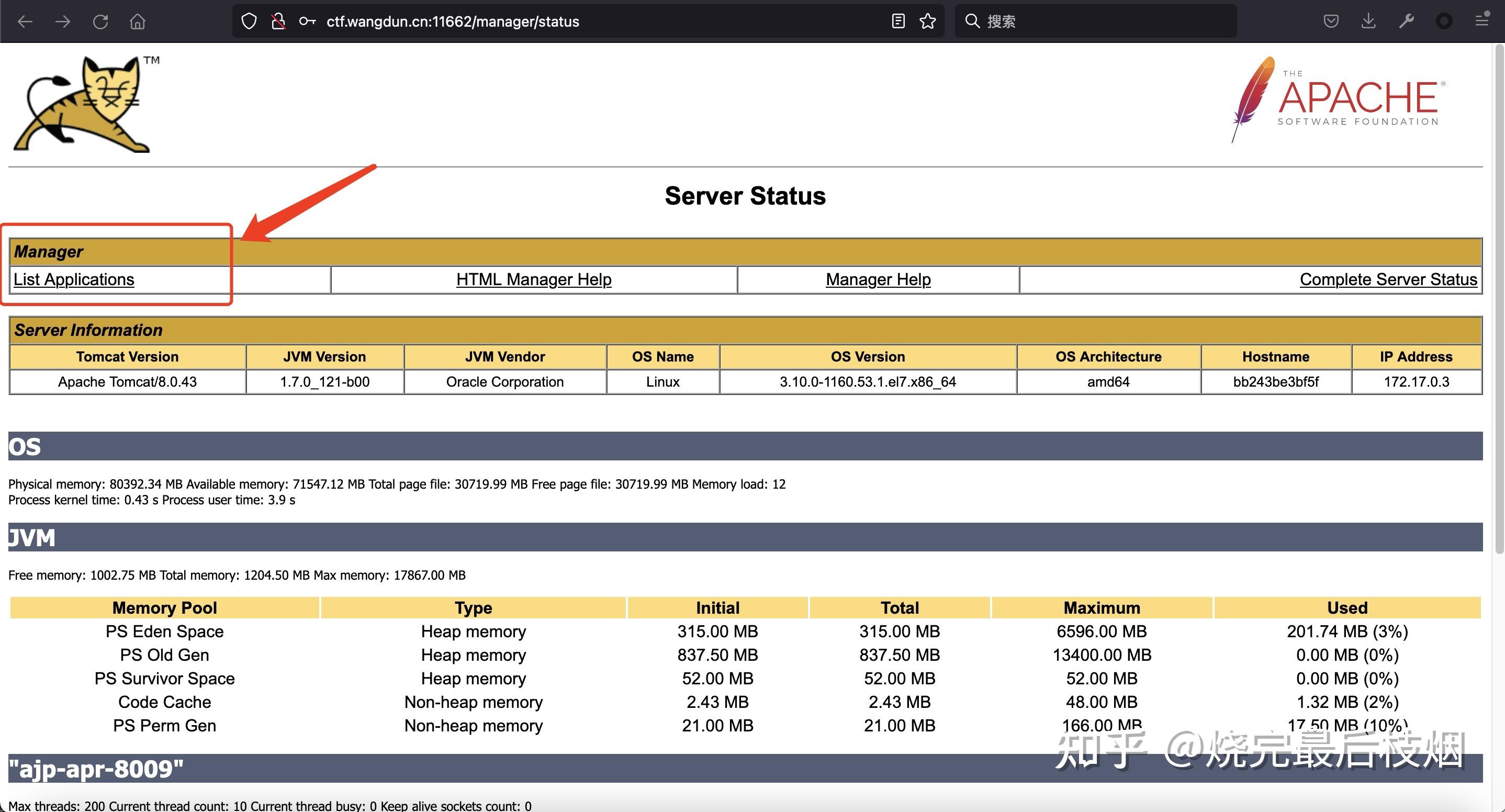Click the 6596.00 MB maximum value
This screenshot has width=1505, height=812.
coord(1102,631)
